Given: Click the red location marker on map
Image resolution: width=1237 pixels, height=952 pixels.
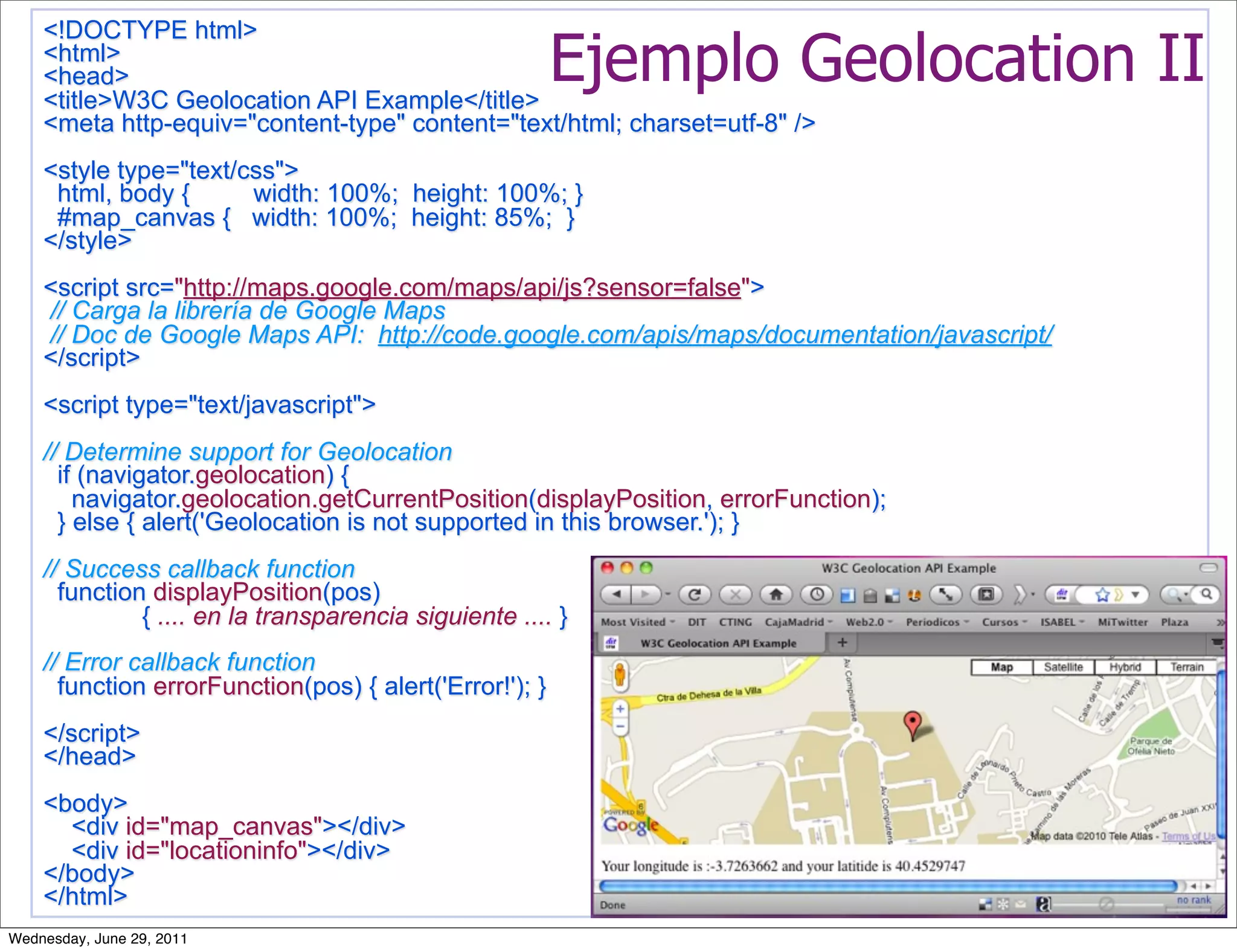Looking at the screenshot, I should point(912,725).
